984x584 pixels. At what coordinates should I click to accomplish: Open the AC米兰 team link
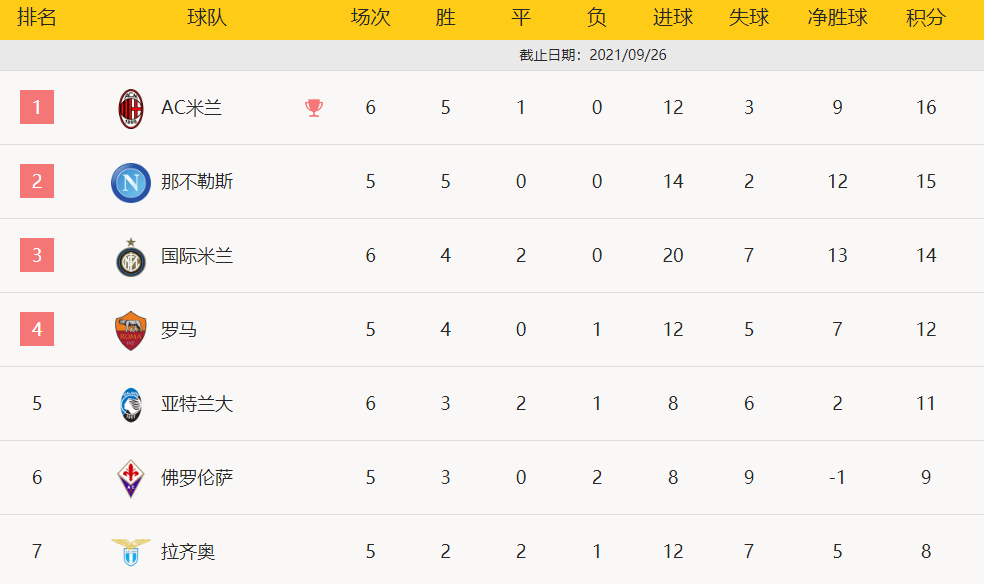pyautogui.click(x=191, y=108)
